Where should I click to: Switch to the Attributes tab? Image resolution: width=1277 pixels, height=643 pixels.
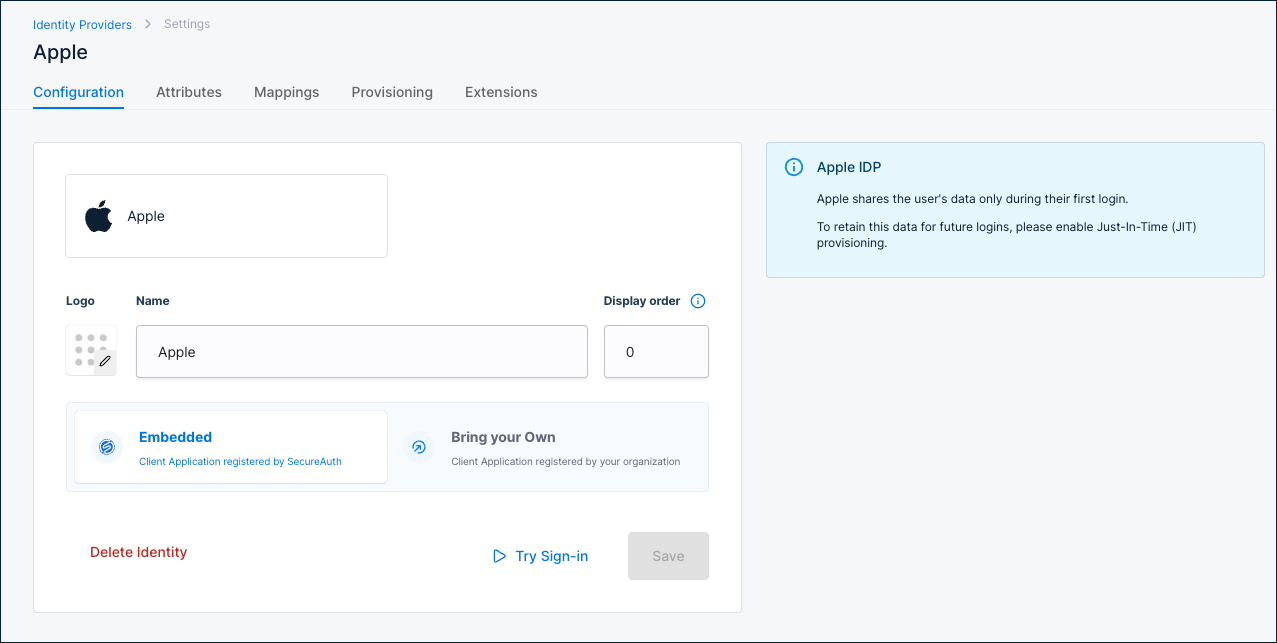(x=189, y=92)
